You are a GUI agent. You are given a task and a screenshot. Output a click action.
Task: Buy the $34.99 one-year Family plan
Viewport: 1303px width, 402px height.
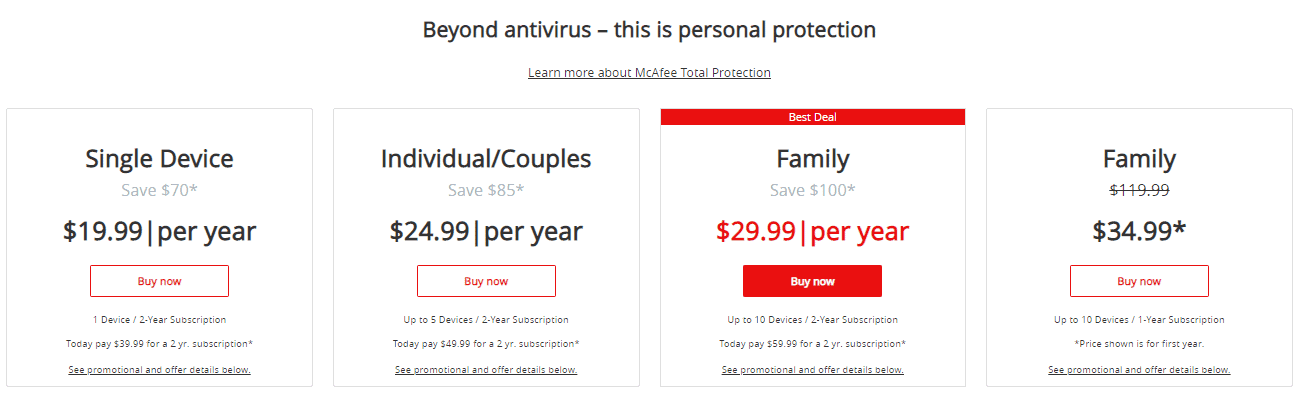(1139, 281)
